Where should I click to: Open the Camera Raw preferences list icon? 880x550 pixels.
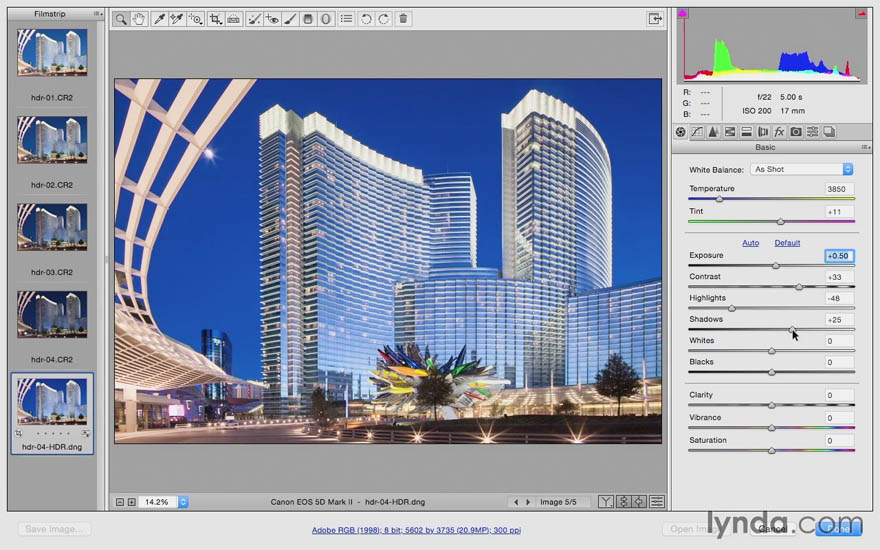346,19
